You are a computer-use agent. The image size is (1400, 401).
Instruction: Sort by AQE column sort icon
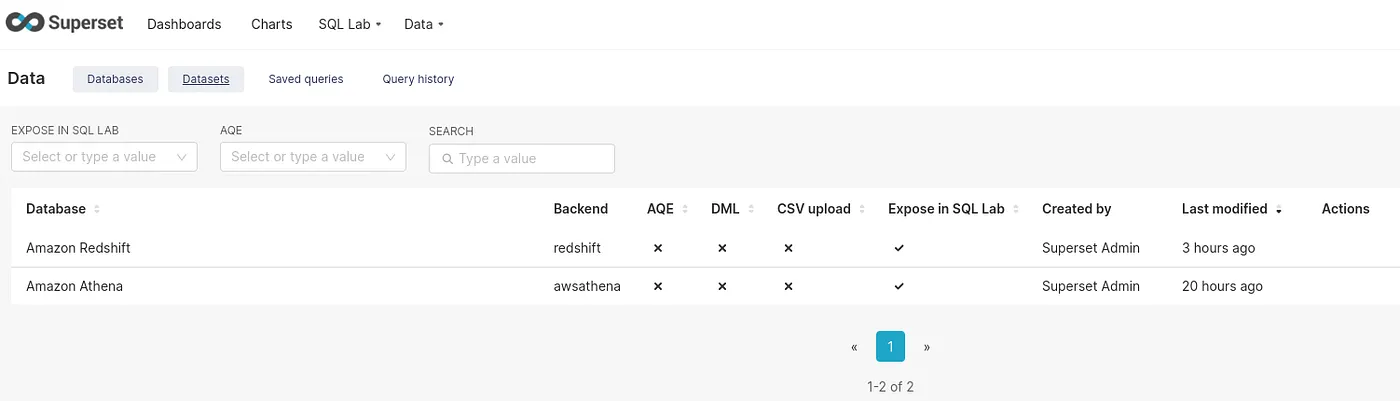685,209
